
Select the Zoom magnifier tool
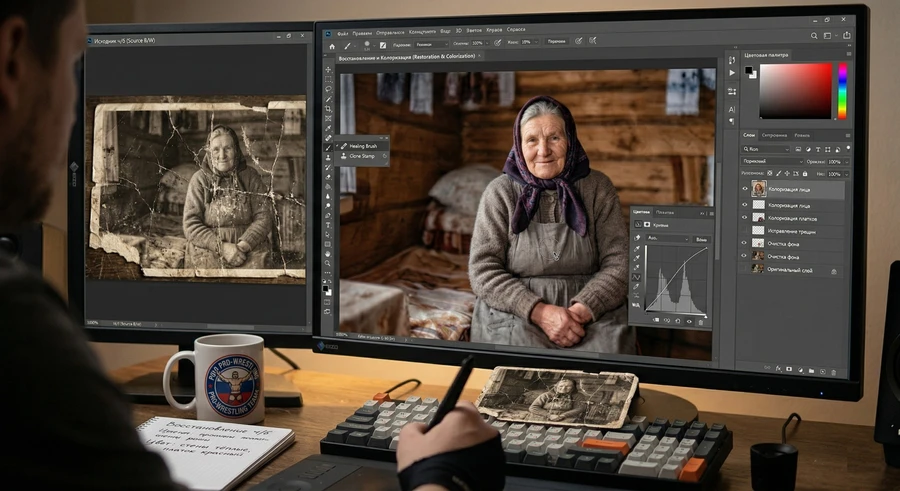tap(328, 263)
